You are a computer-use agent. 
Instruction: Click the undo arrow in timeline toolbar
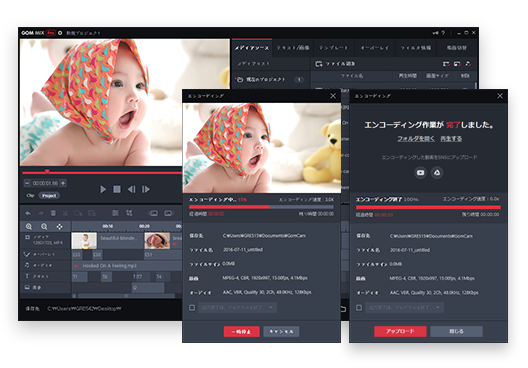tap(28, 213)
